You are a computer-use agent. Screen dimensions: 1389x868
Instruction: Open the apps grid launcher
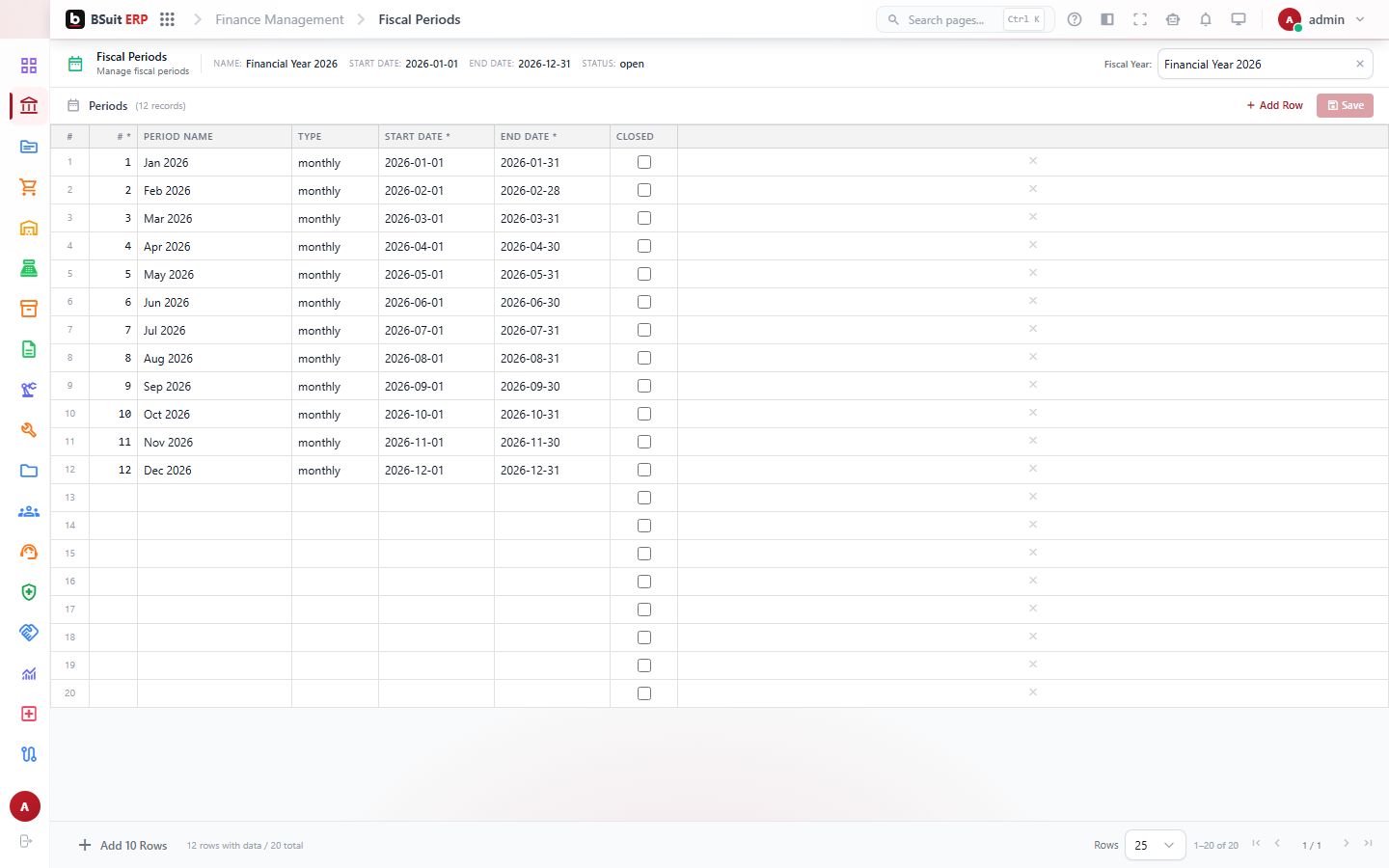[x=167, y=19]
